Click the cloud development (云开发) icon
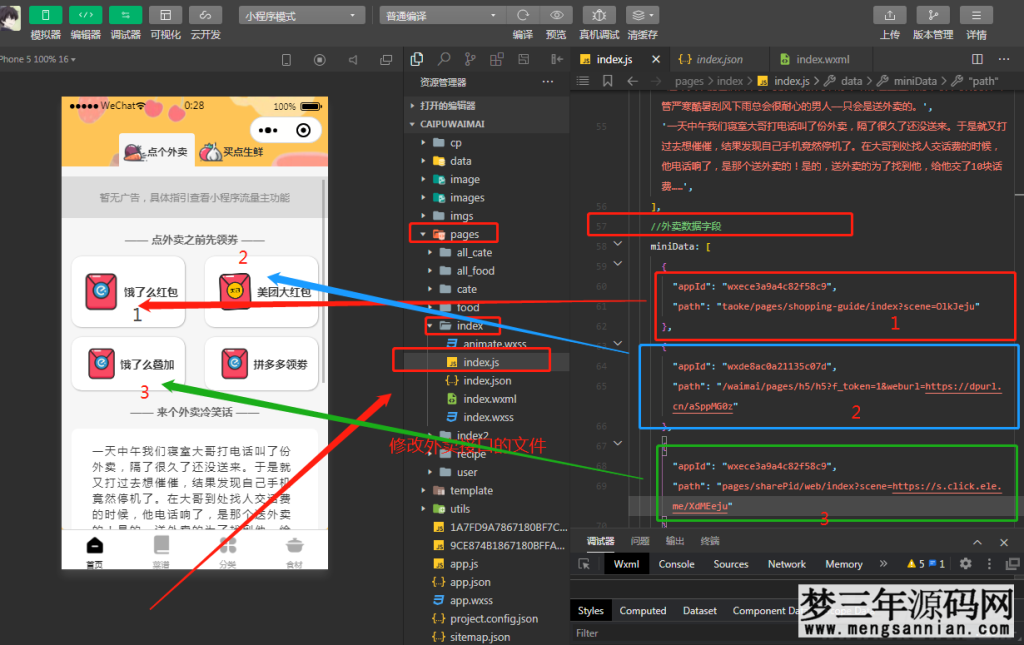This screenshot has height=645, width=1024. click(205, 15)
